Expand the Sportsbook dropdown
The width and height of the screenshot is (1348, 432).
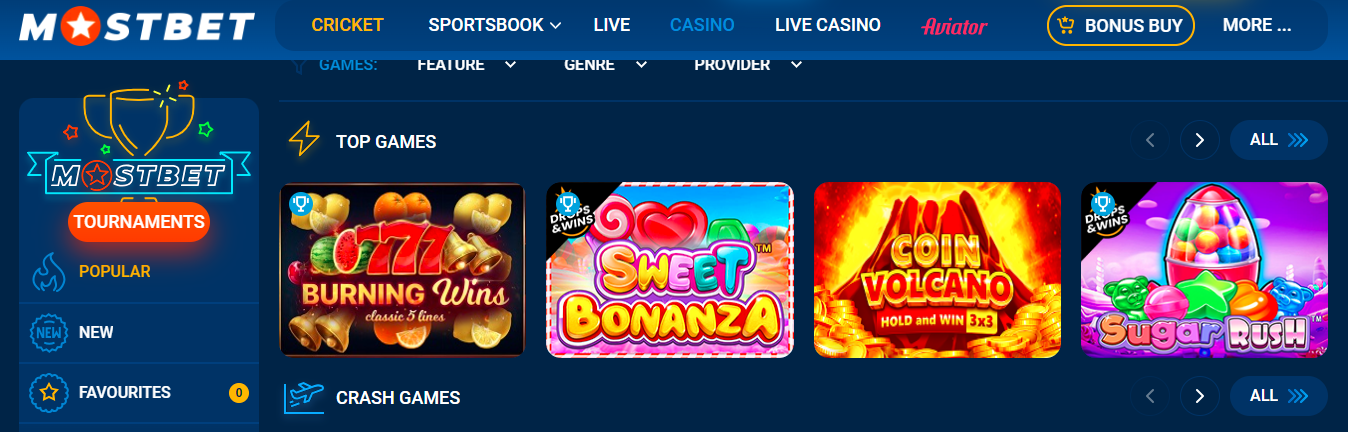tap(495, 25)
